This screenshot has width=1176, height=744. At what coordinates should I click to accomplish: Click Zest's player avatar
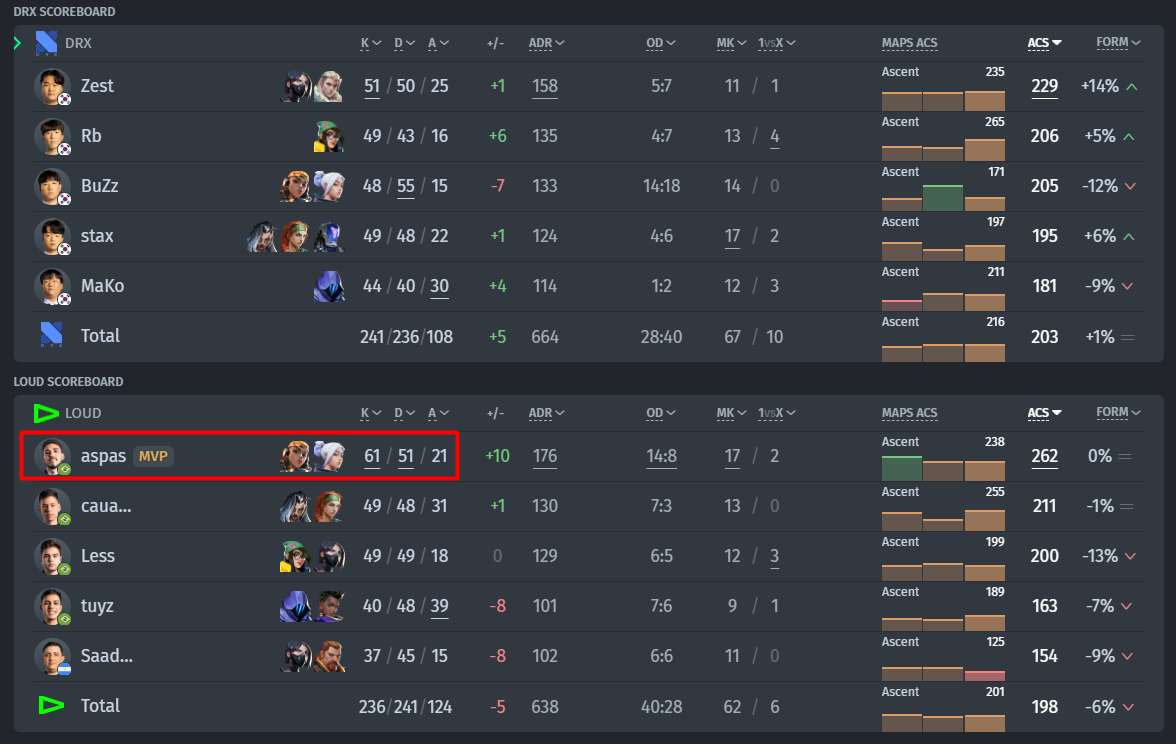[x=52, y=86]
